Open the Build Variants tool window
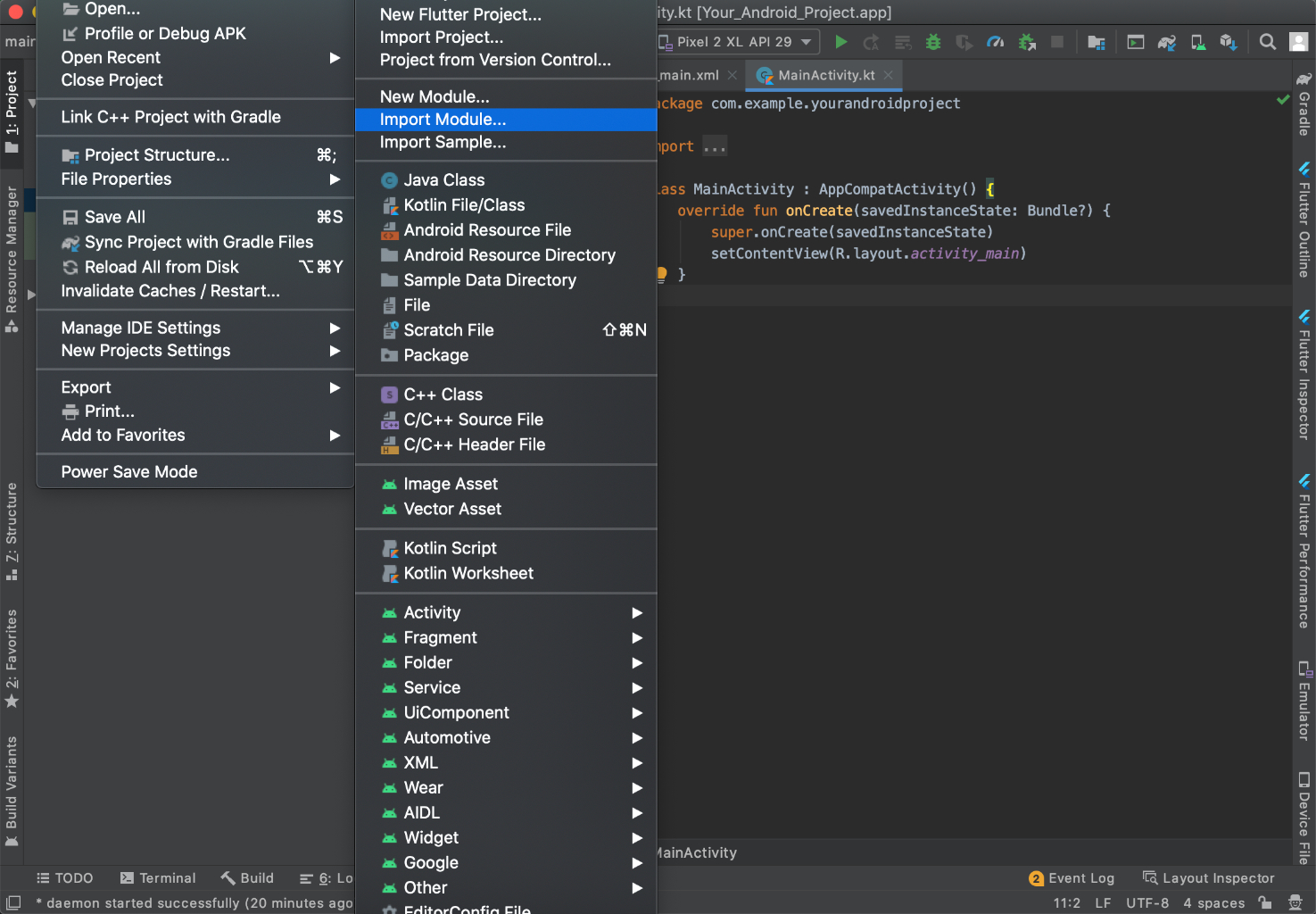The width and height of the screenshot is (1316, 914). click(x=12, y=790)
